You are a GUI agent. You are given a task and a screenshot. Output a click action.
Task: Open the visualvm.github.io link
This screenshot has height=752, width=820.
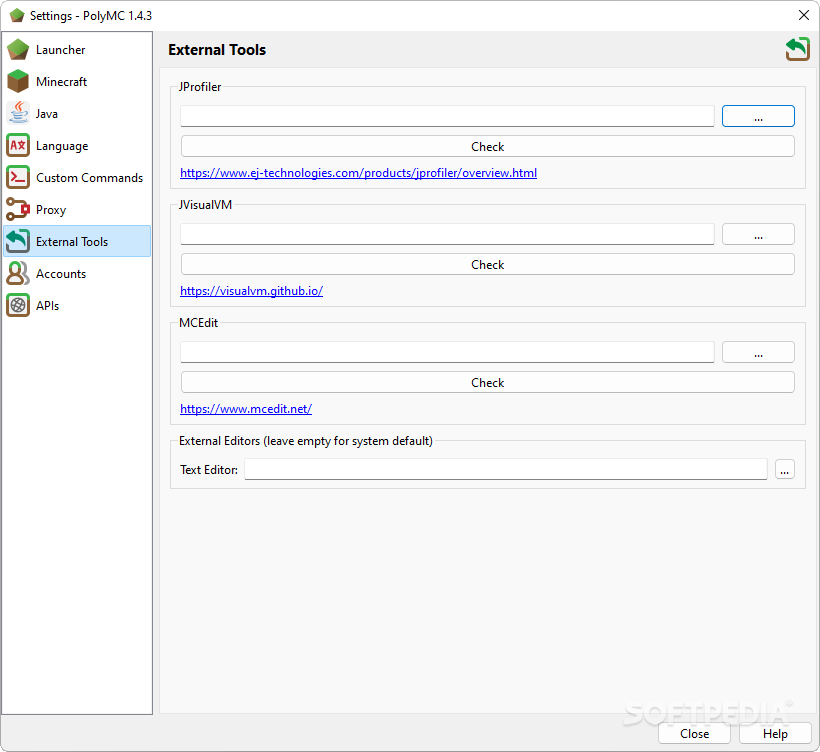(252, 291)
